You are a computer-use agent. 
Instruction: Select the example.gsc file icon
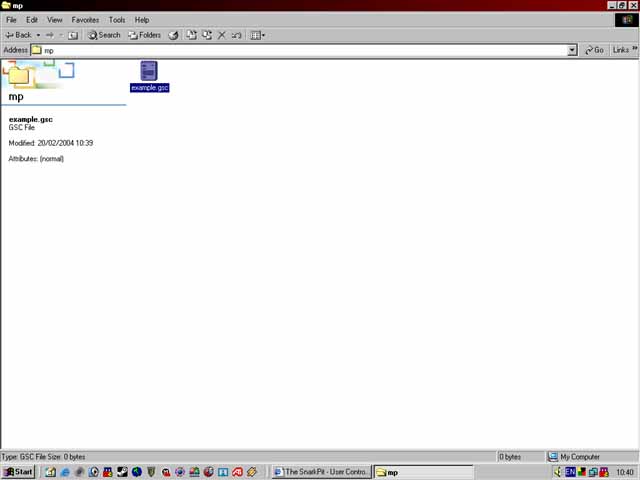click(x=149, y=71)
